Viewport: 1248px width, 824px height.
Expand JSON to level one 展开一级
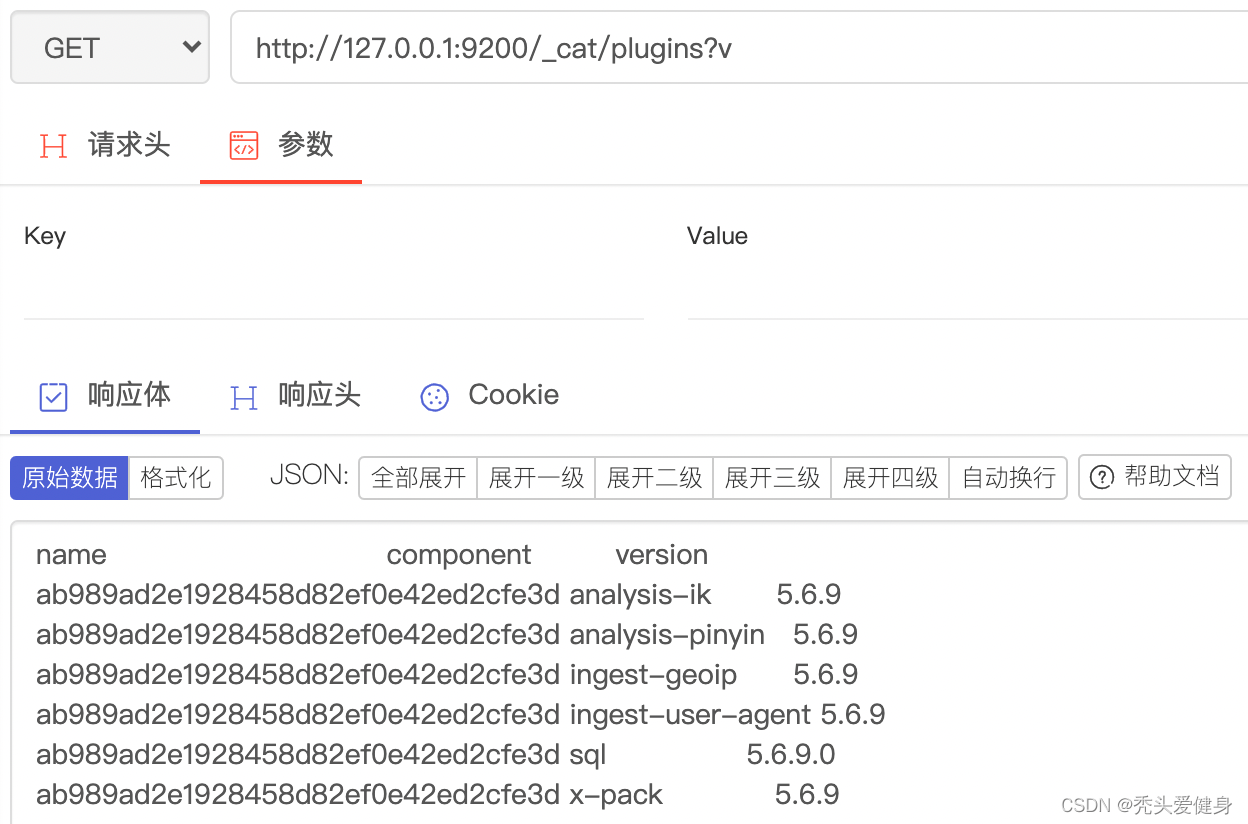click(x=536, y=478)
